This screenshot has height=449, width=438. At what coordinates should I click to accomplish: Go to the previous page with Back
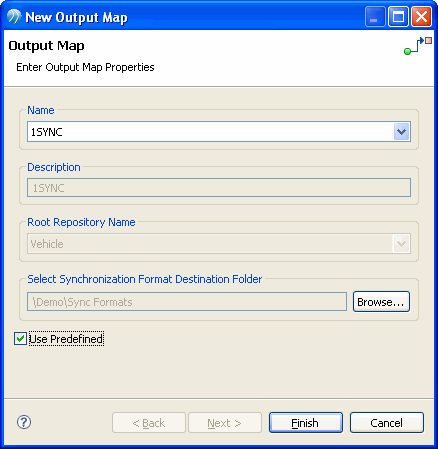pyautogui.click(x=149, y=423)
